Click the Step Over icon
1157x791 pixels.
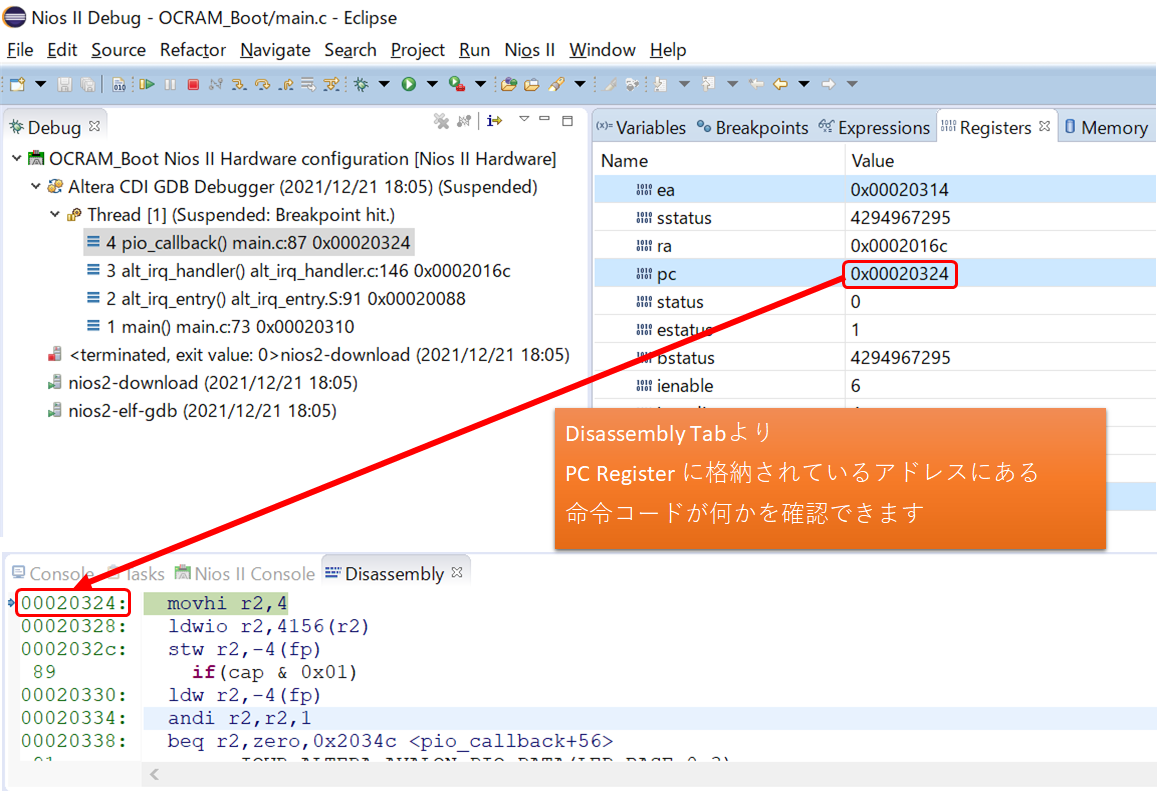point(263,85)
